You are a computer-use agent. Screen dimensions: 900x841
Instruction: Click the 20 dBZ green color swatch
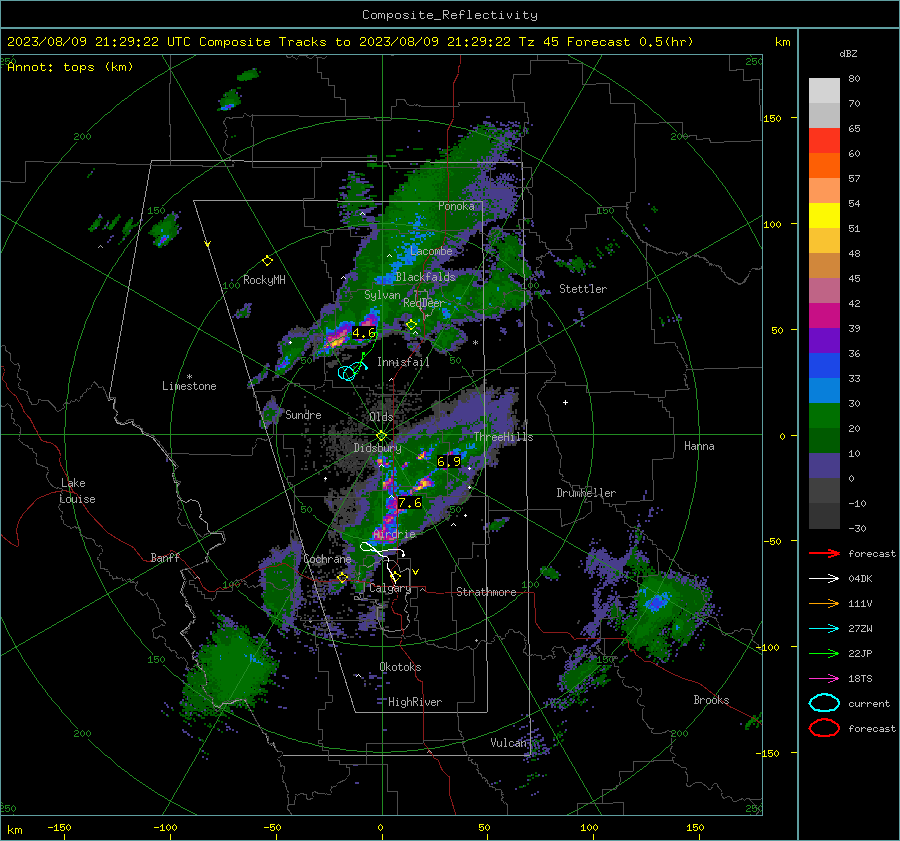coord(824,416)
